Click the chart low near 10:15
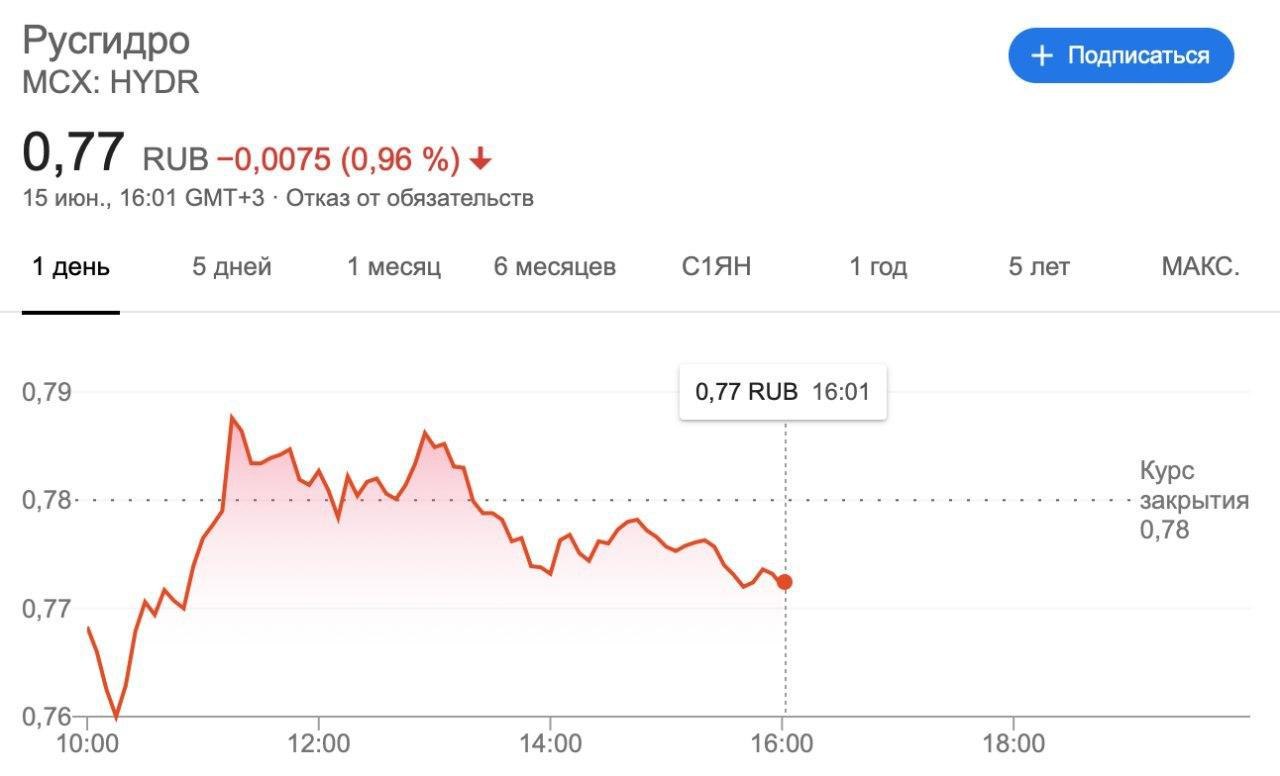Screen dimensions: 1280x776 tap(116, 717)
